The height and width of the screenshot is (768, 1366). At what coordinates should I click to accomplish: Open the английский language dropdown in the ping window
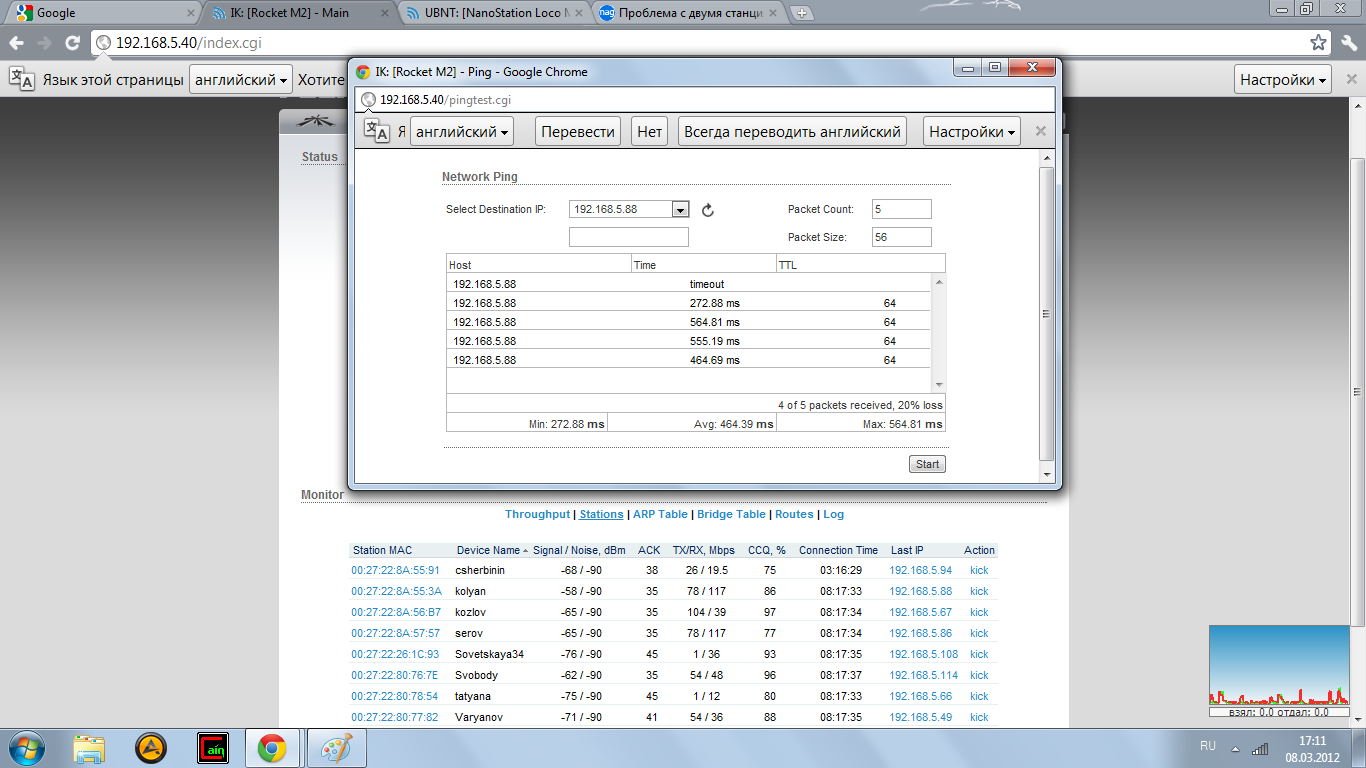462,131
